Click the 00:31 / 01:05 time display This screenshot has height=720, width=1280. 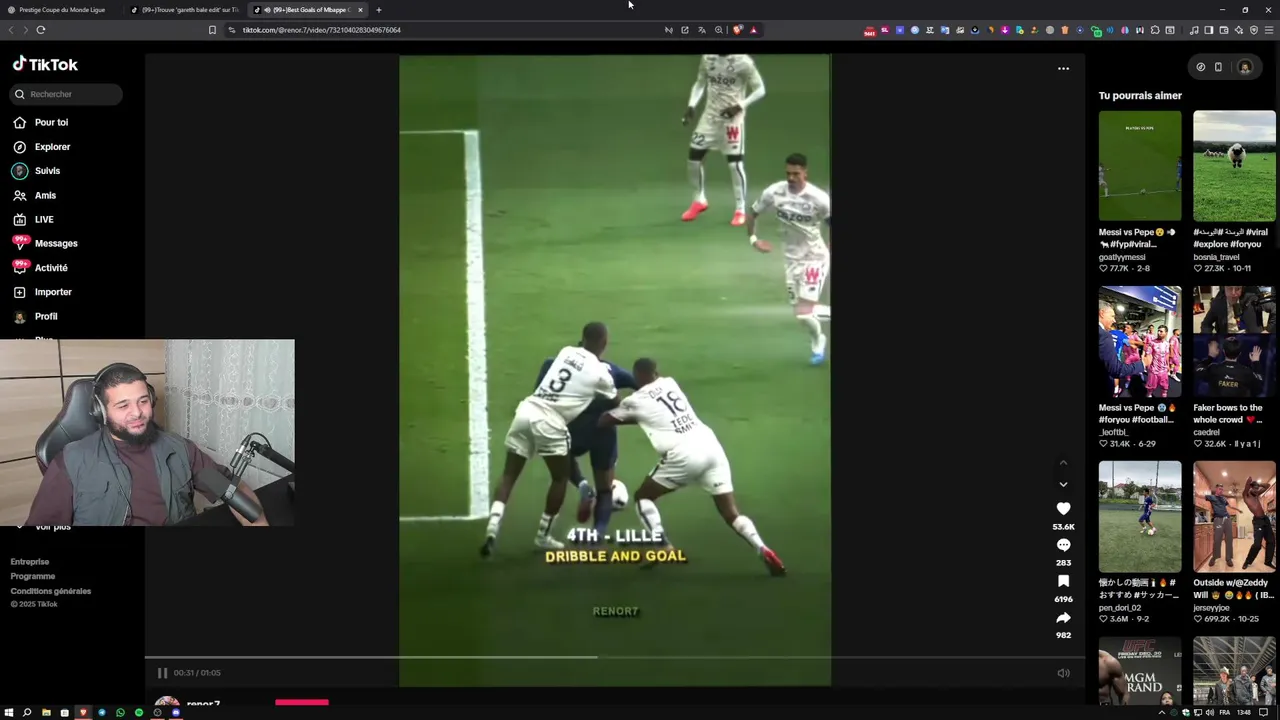(197, 673)
